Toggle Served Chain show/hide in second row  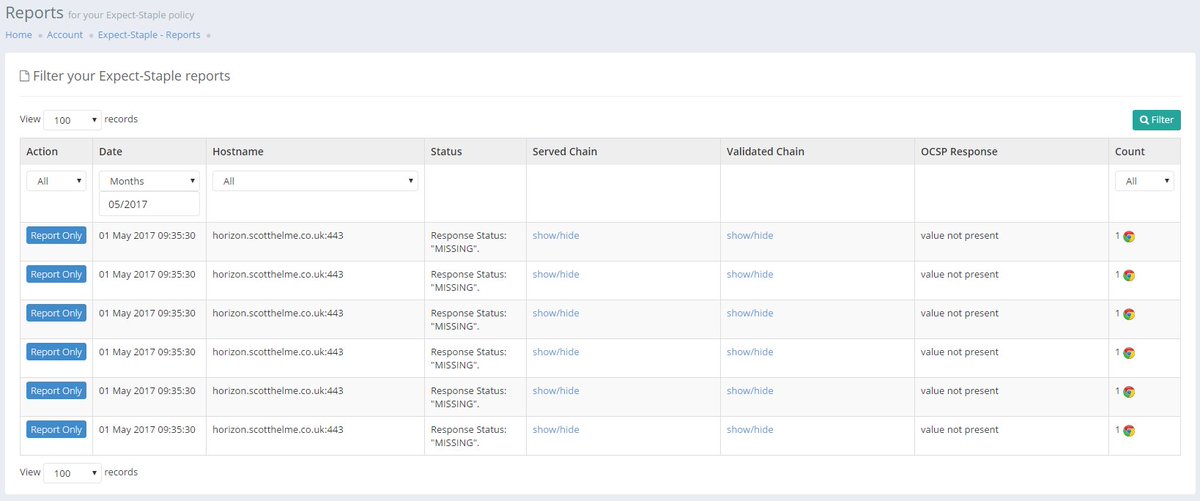(x=556, y=274)
